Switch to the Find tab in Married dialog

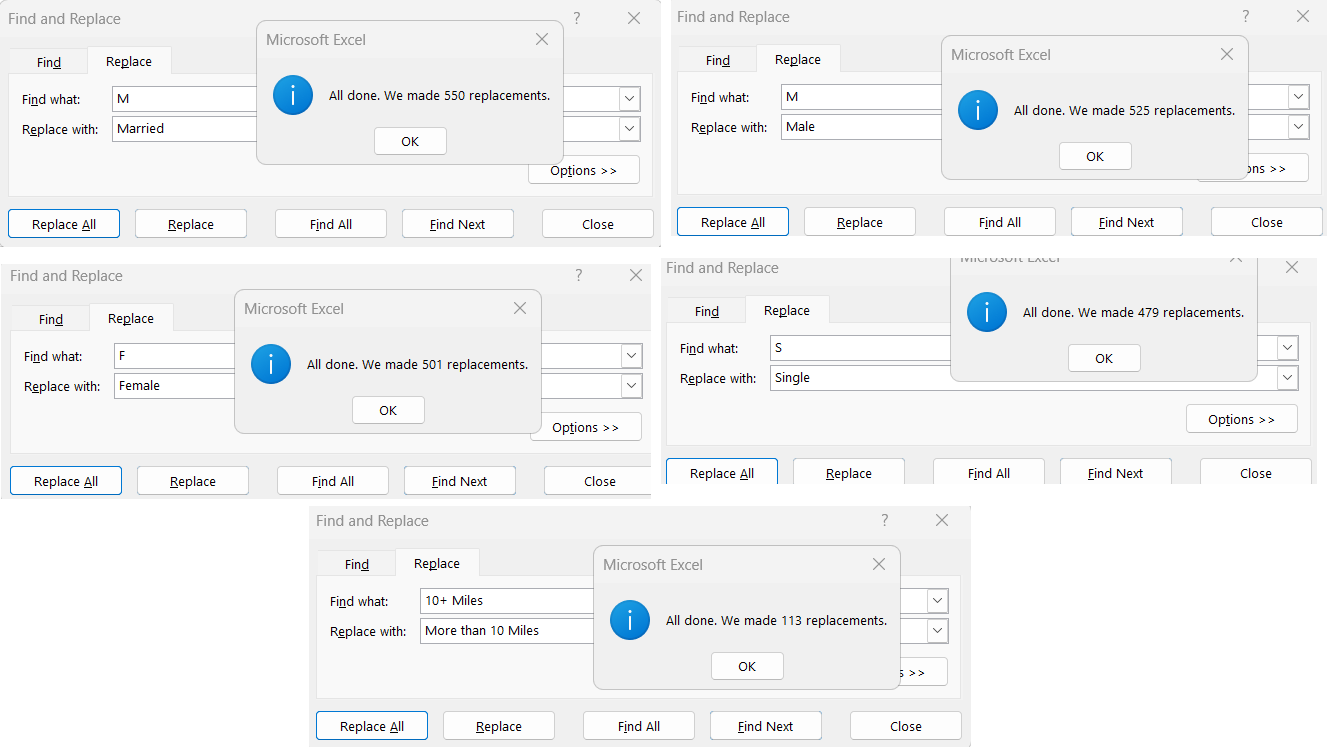tap(48, 61)
